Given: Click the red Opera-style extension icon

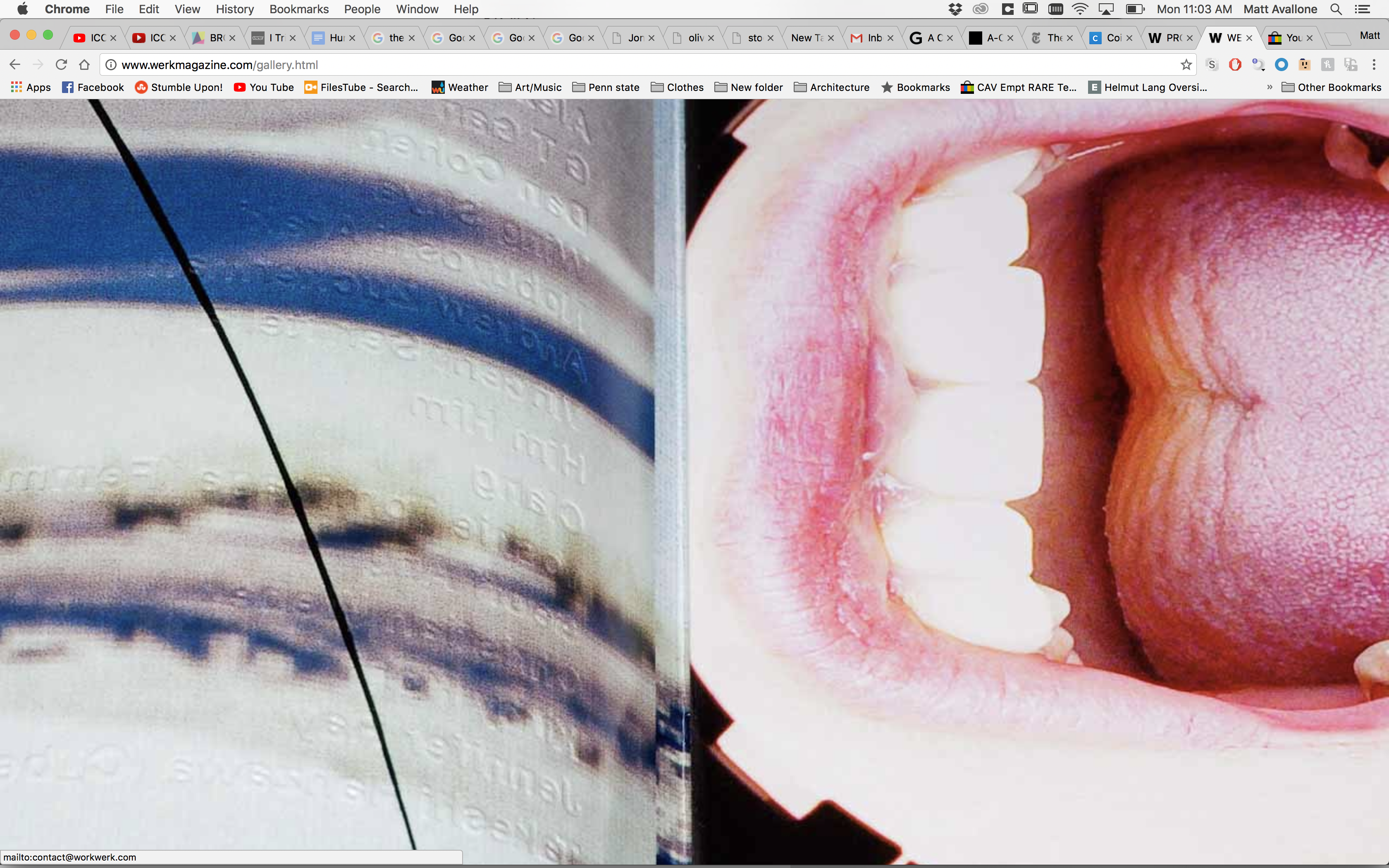Looking at the screenshot, I should pos(1235,65).
